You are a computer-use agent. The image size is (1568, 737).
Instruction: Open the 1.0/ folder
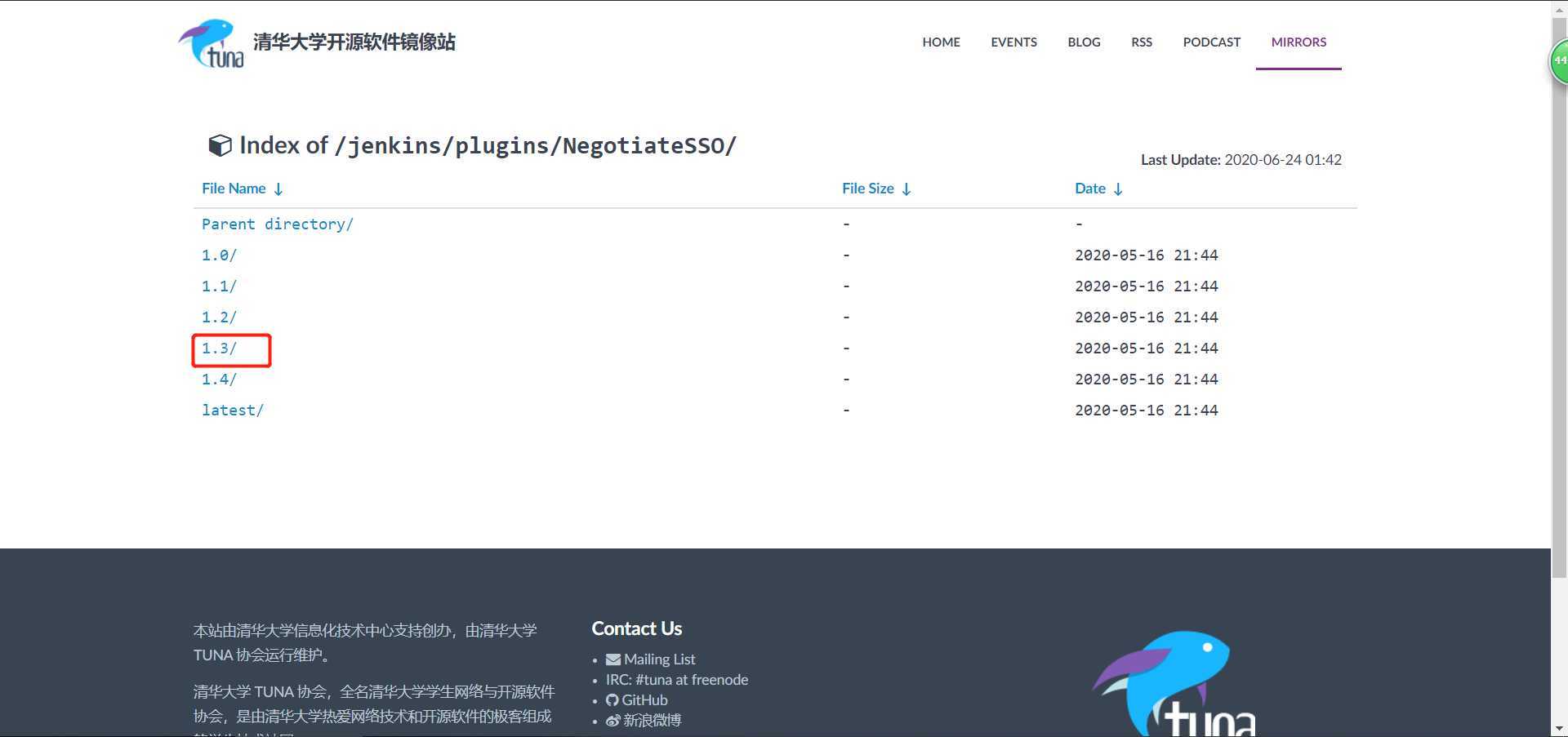click(219, 255)
